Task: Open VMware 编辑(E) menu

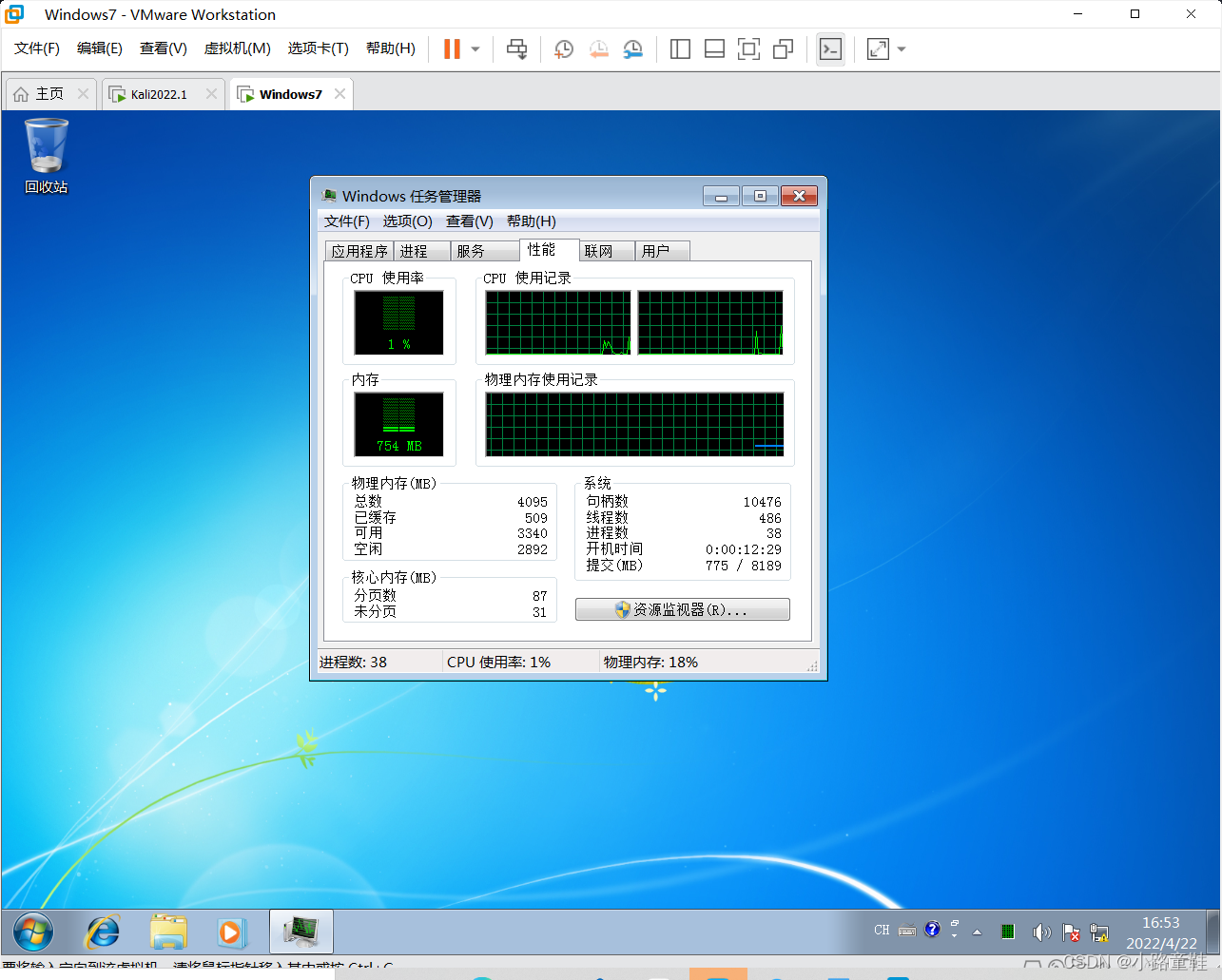Action: coord(100,48)
